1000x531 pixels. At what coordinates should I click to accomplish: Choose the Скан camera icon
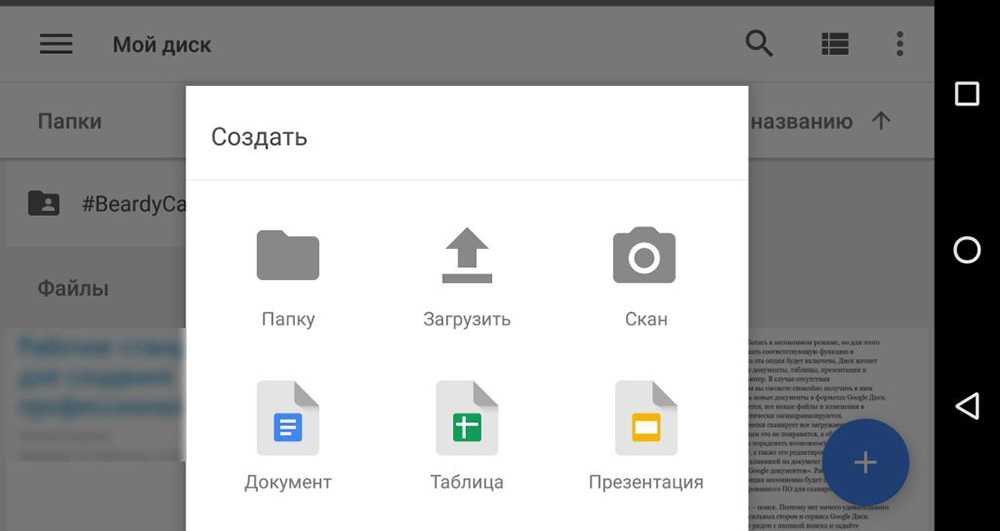(644, 256)
